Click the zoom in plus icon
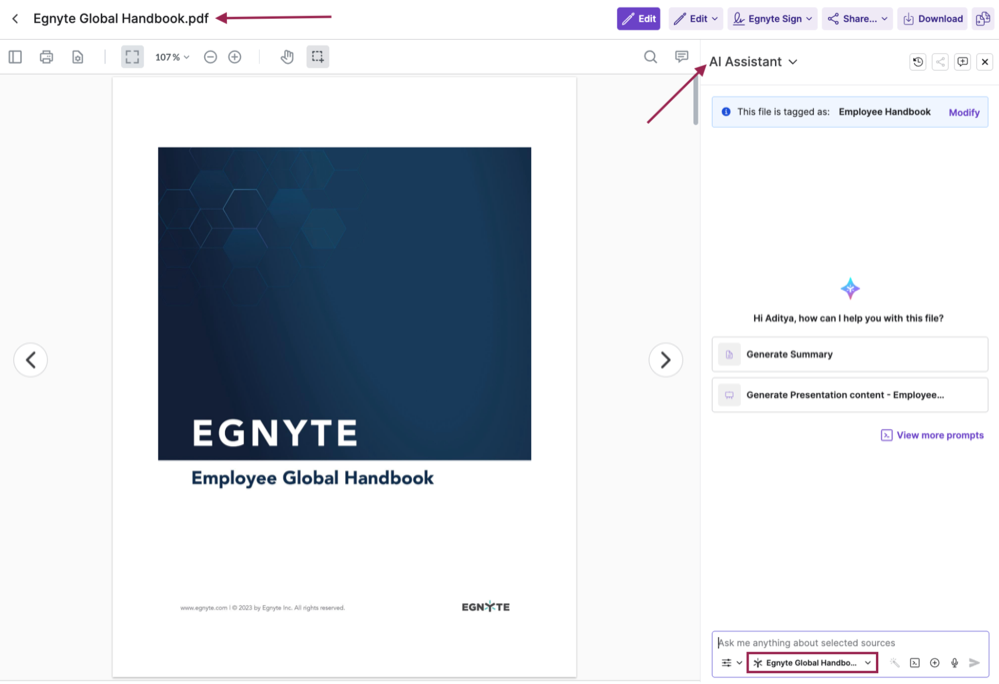Viewport: 999px width, 684px height. [x=235, y=57]
